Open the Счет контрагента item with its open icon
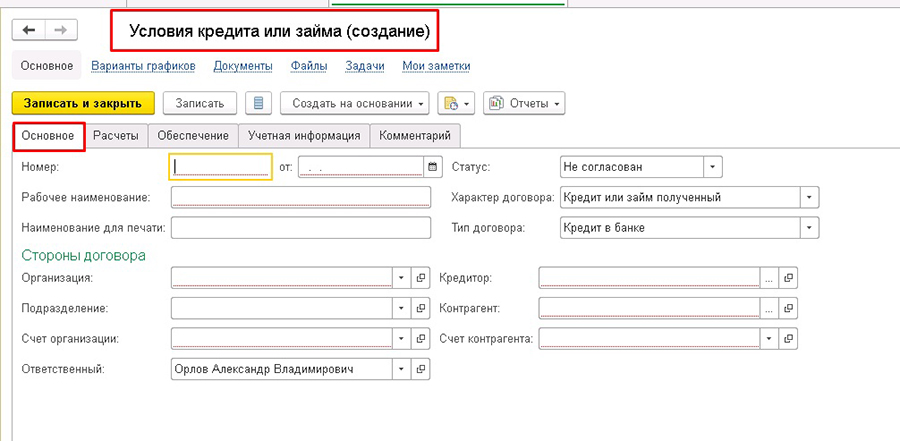 point(789,339)
